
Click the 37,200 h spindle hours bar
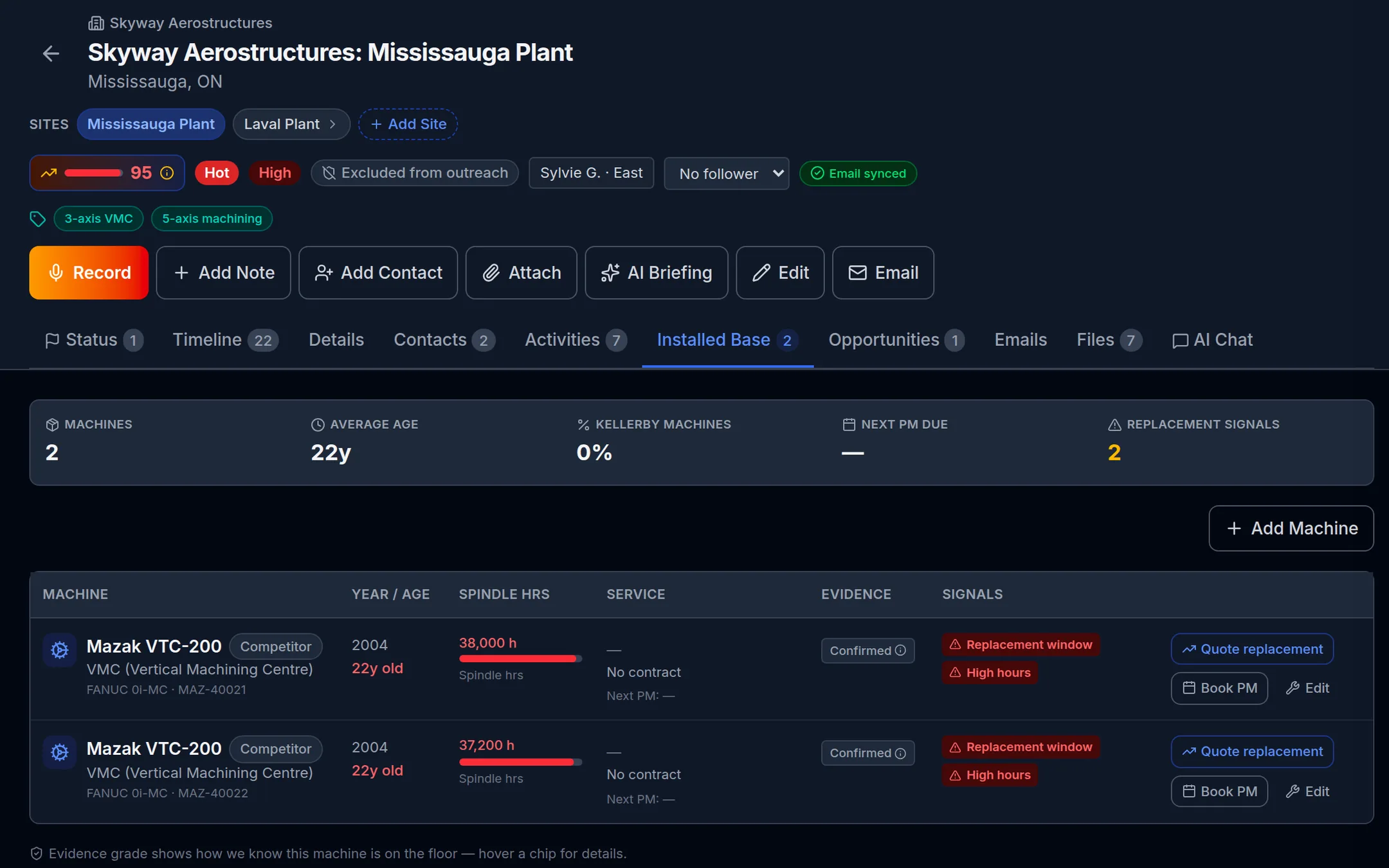coord(520,762)
